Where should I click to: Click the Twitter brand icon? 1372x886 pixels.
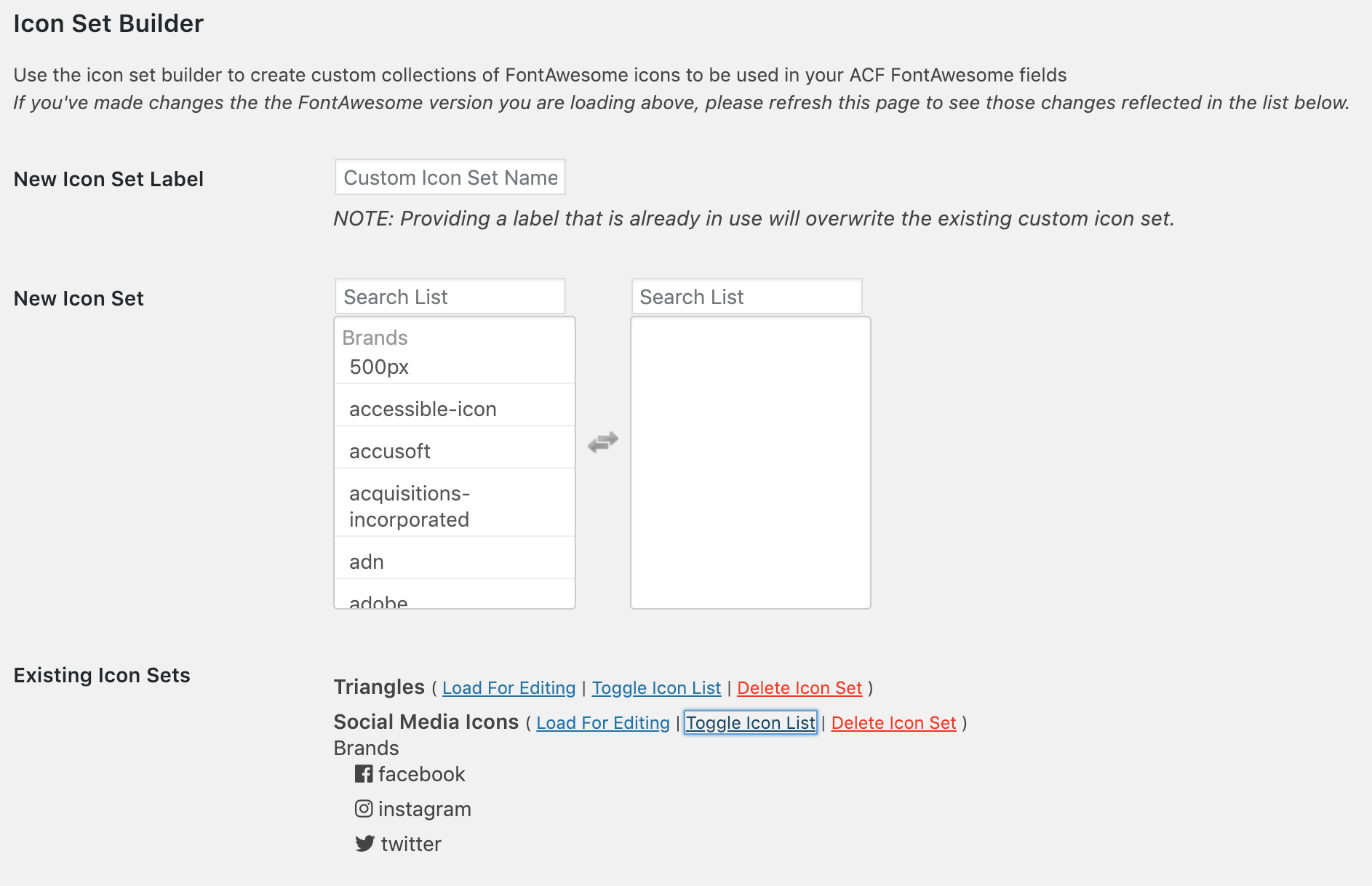tap(365, 844)
